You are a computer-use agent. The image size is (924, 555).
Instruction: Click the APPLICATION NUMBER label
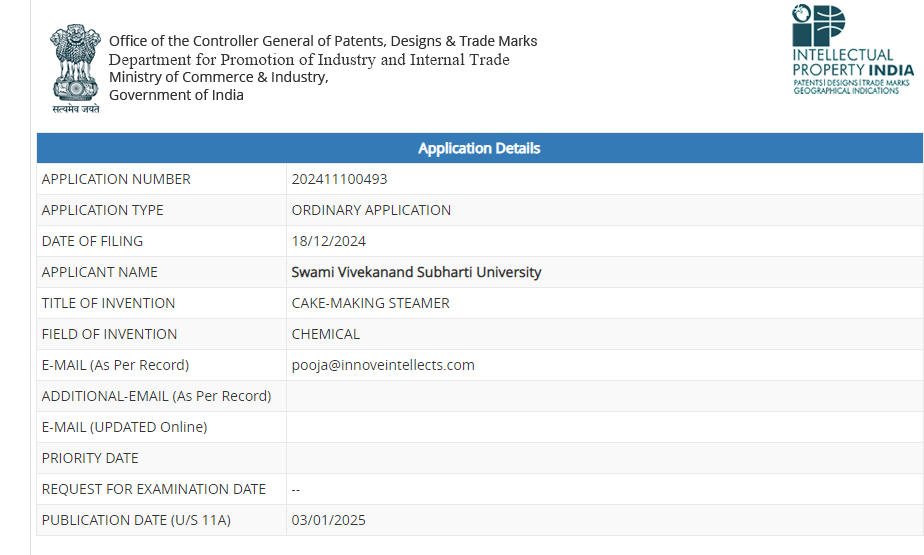tap(116, 179)
